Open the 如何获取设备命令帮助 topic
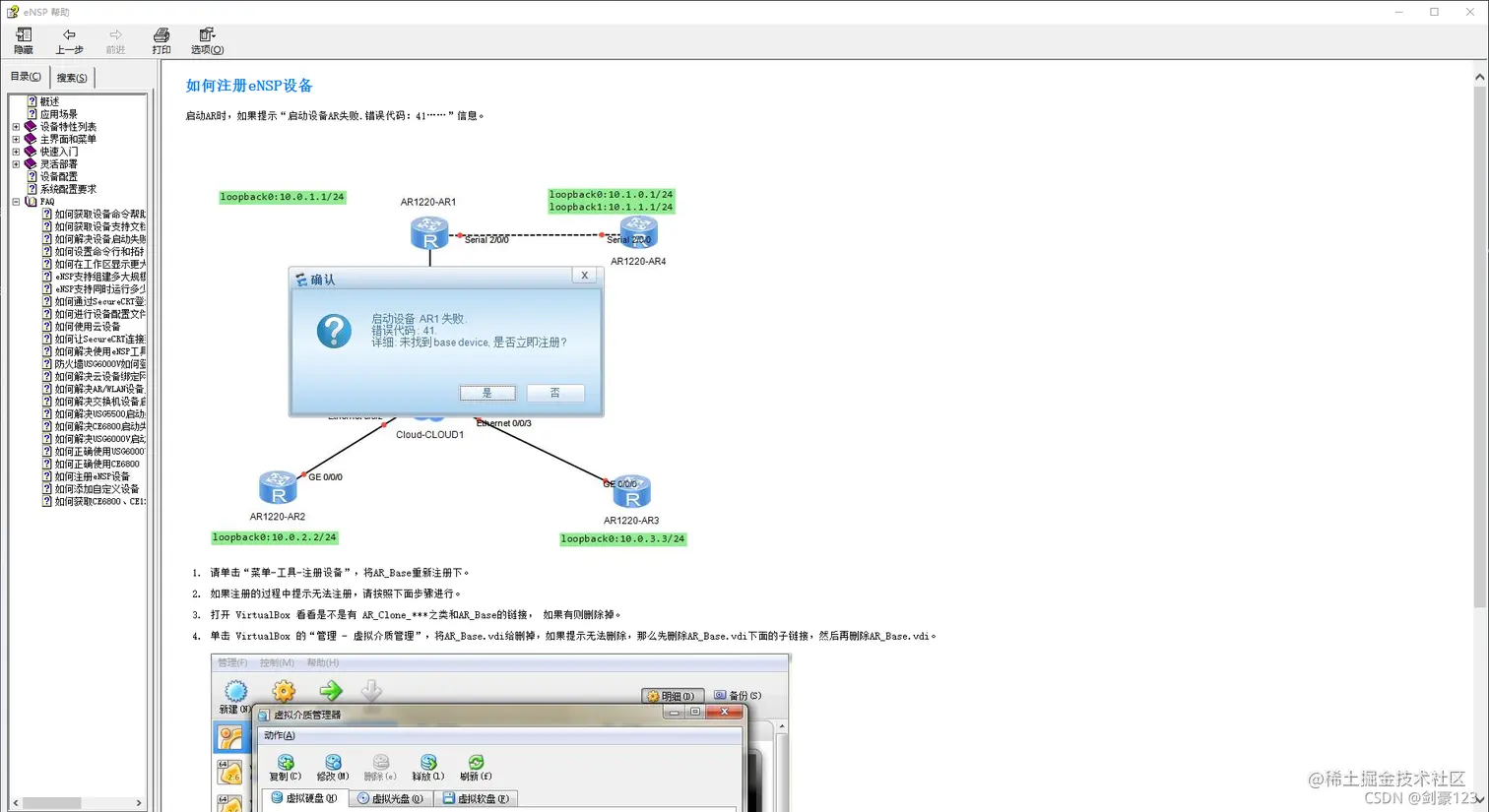1489x812 pixels. 99,215
